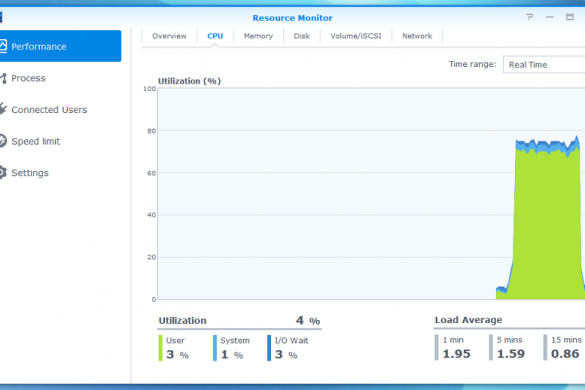This screenshot has height=390, width=585.
Task: Click the Connected Users label in sidebar
Action: (49, 110)
